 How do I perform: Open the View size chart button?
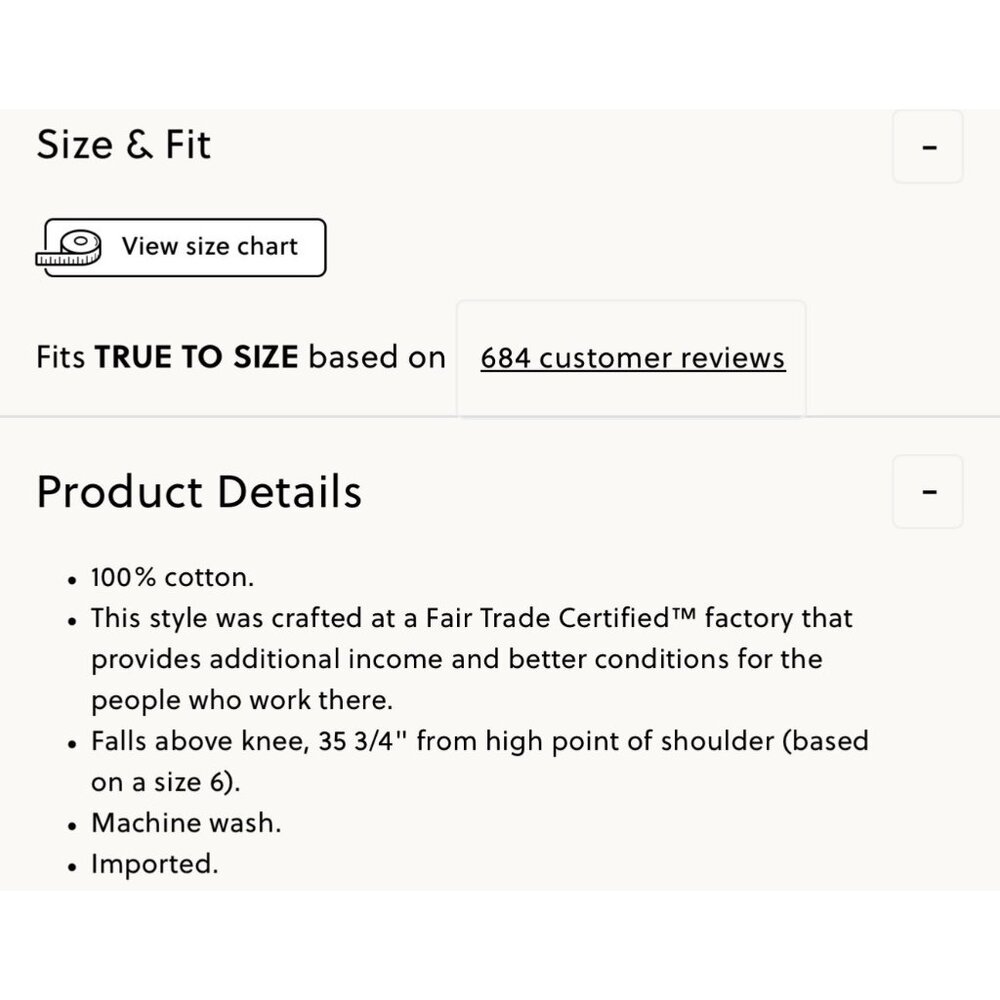209,247
